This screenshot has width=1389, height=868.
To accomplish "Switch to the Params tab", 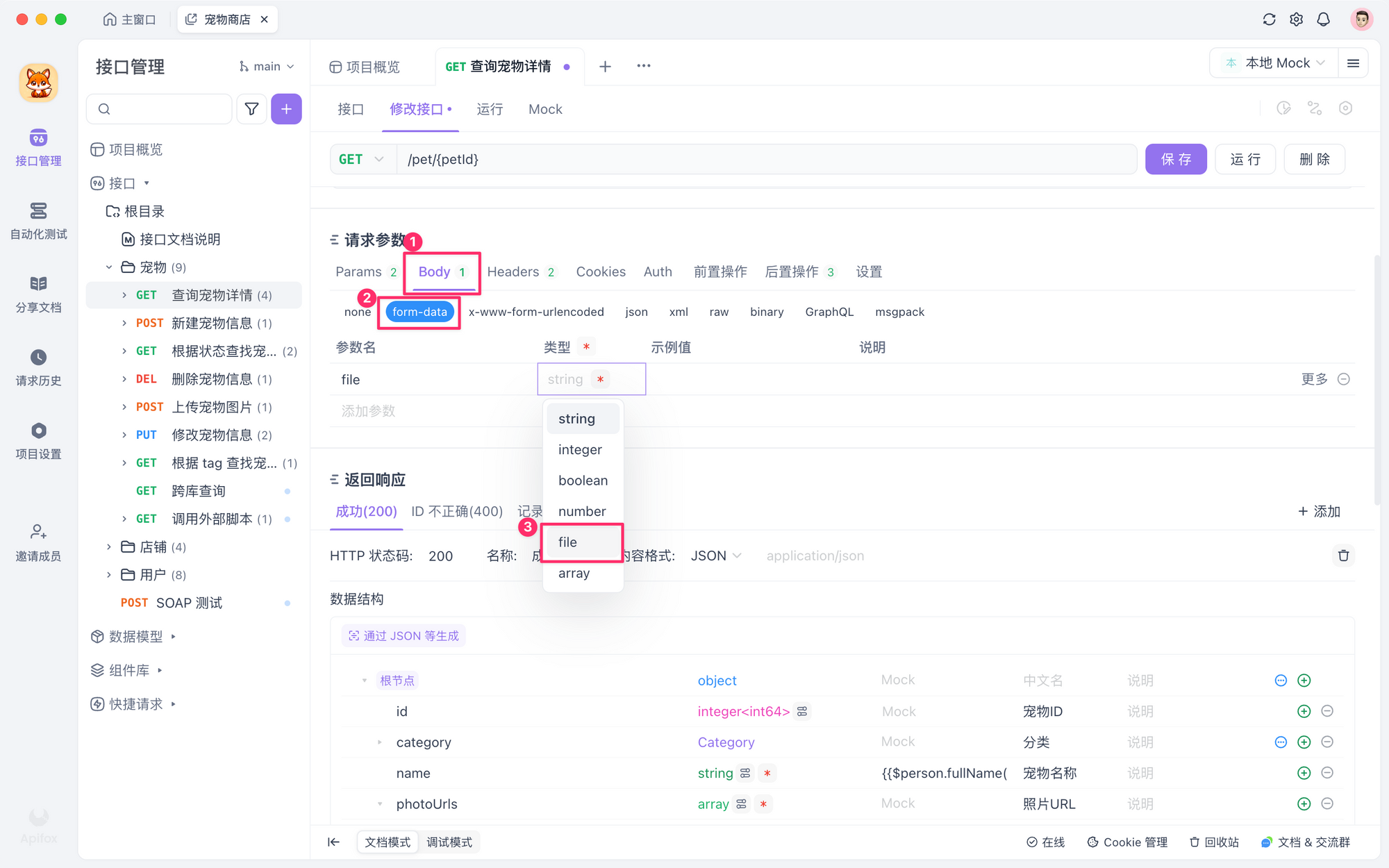I will click(x=366, y=272).
